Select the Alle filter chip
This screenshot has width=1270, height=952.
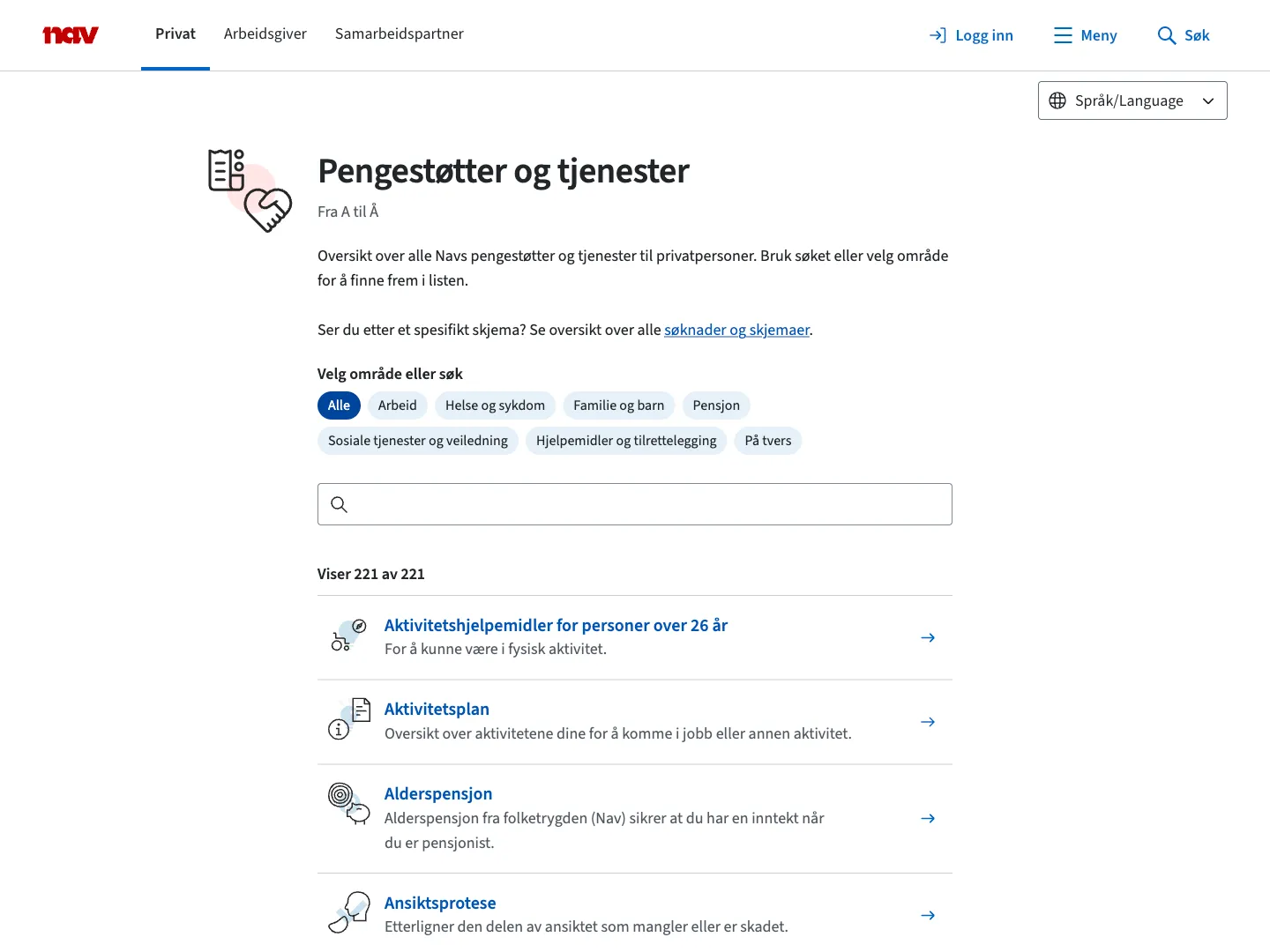(x=339, y=405)
